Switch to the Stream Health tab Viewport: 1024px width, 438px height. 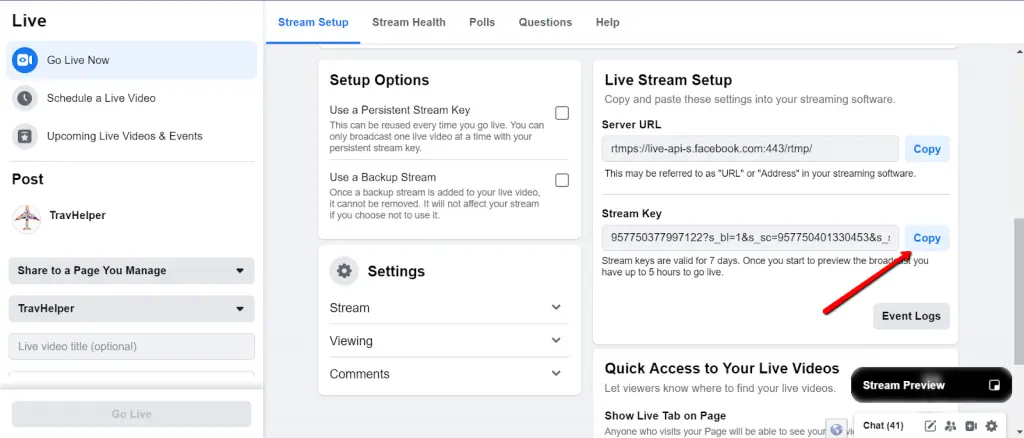pos(408,22)
